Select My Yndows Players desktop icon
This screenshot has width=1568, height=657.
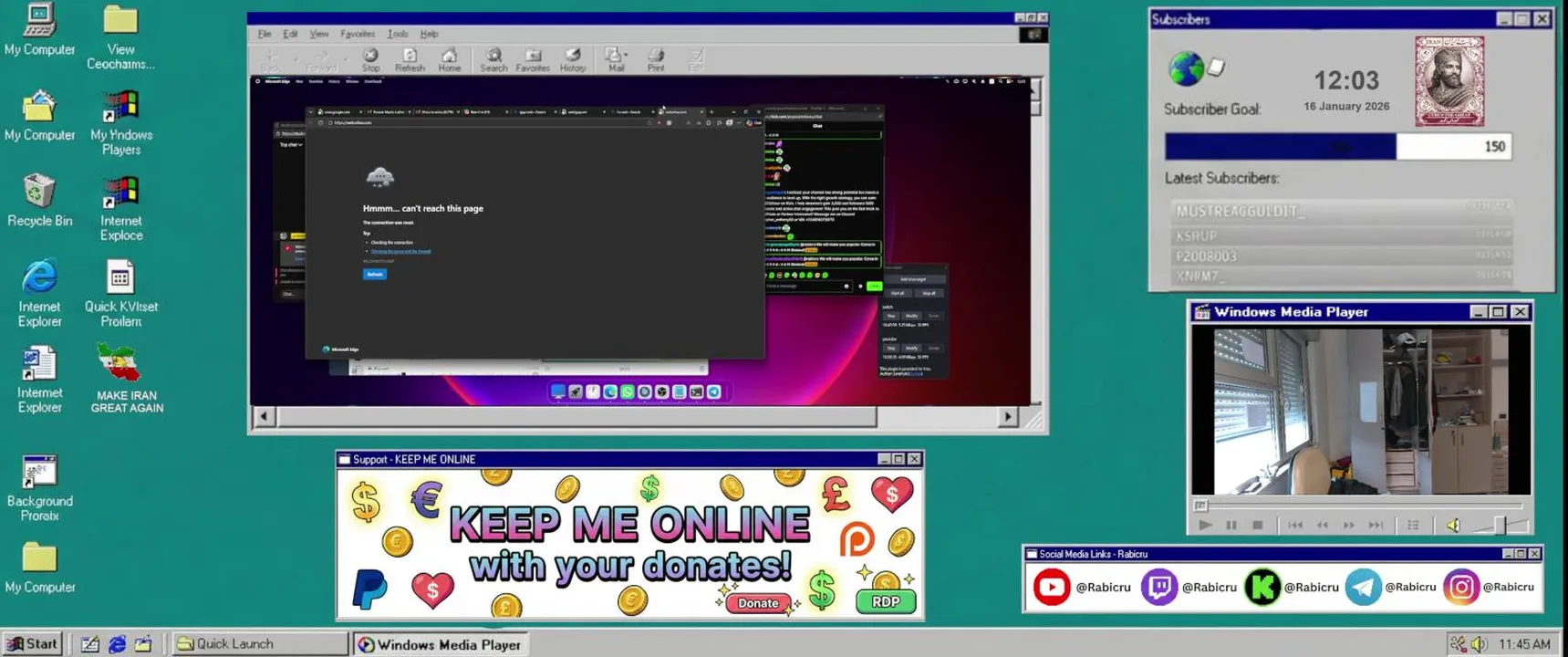click(x=120, y=123)
